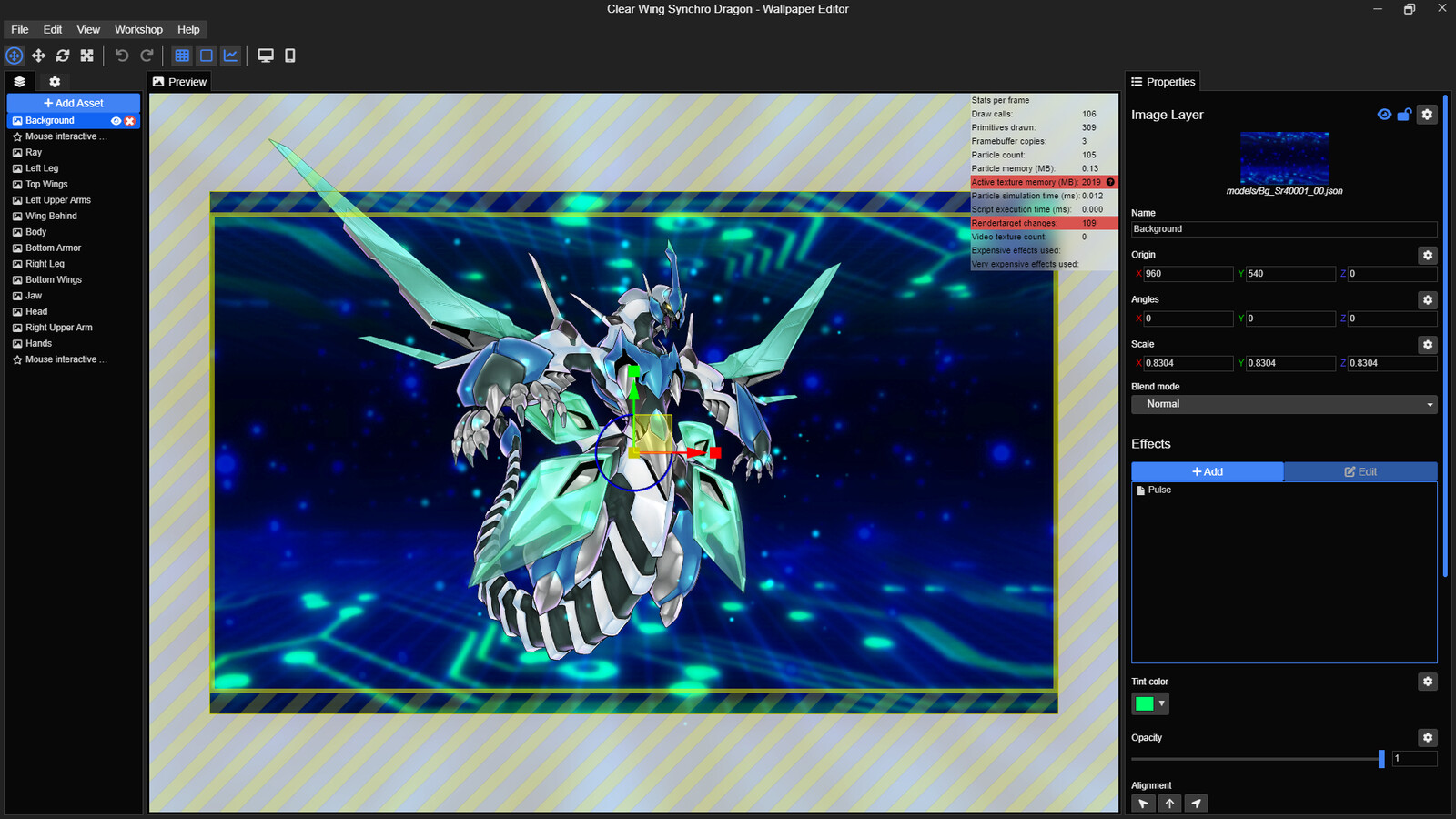This screenshot has height=819, width=1456.
Task: Select the Right Upper Arm layer
Action: click(x=73, y=328)
